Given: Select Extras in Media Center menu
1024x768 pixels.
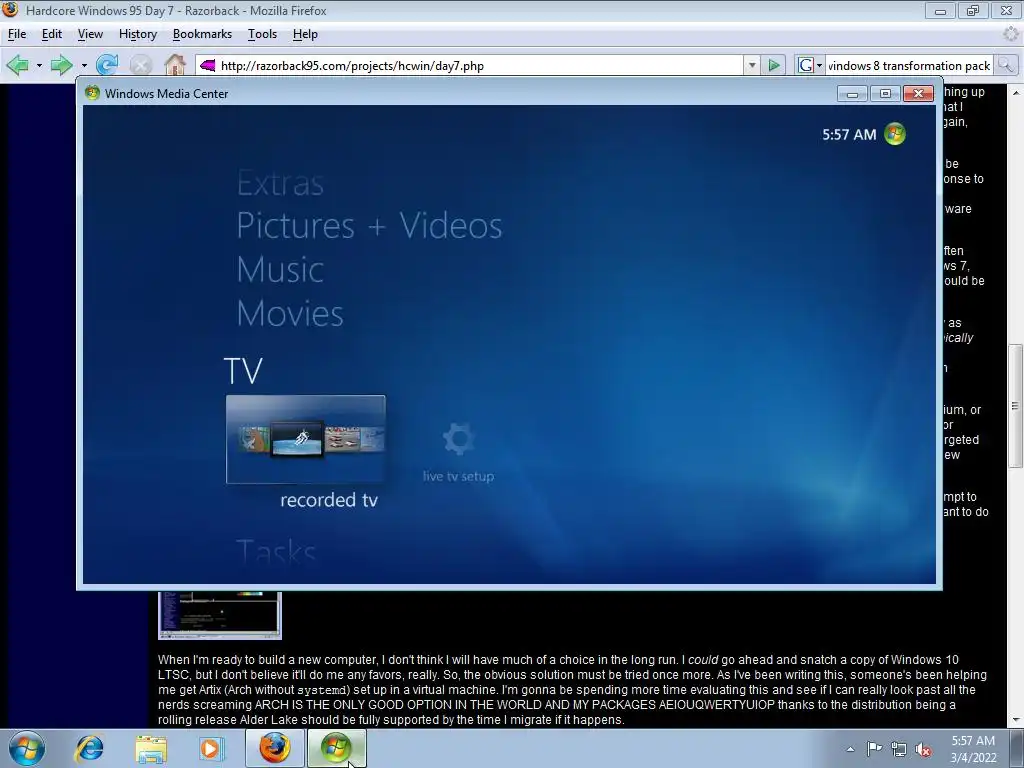Looking at the screenshot, I should (280, 184).
